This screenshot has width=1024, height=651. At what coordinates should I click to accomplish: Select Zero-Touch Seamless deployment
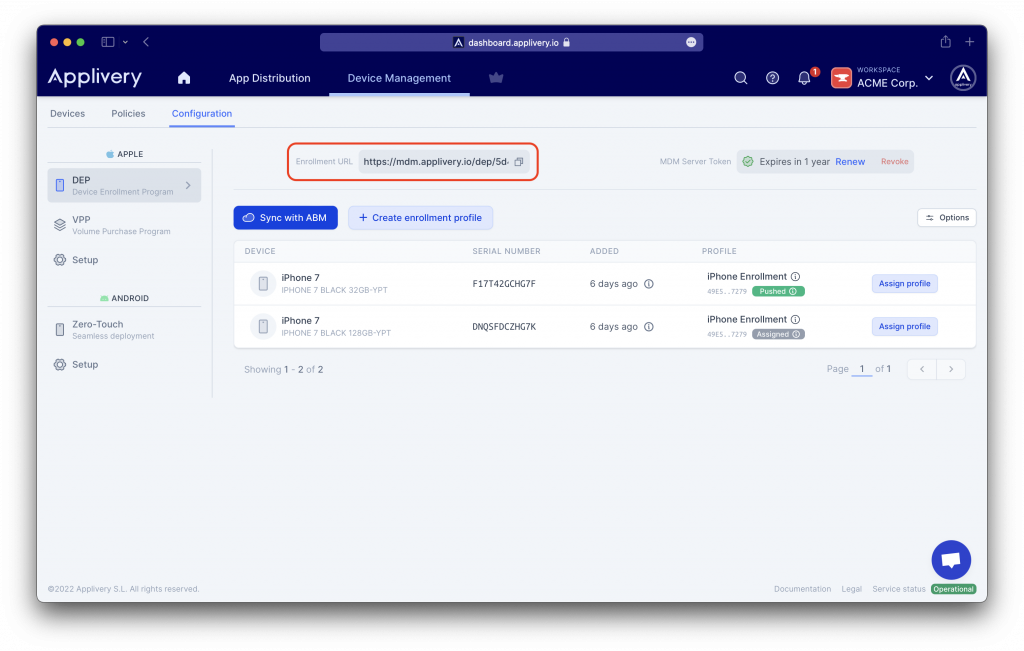point(124,330)
